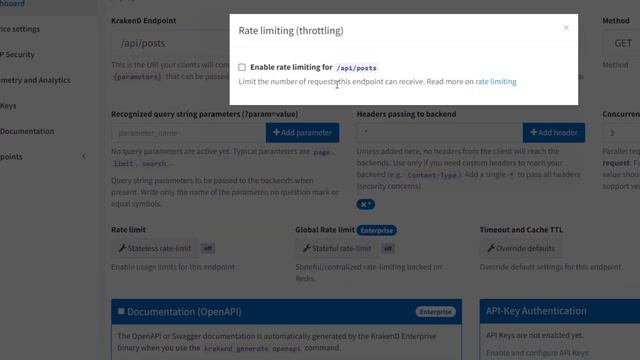Toggle the off badge next to Stateful rate-limit

click(388, 248)
